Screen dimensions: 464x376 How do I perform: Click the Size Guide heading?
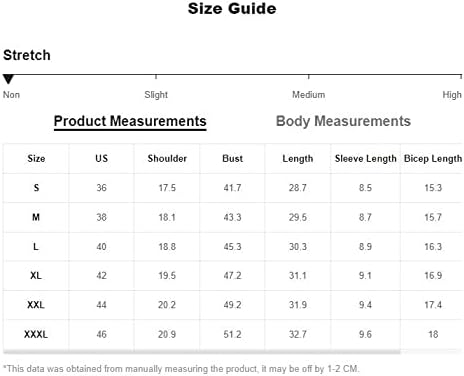tap(232, 9)
